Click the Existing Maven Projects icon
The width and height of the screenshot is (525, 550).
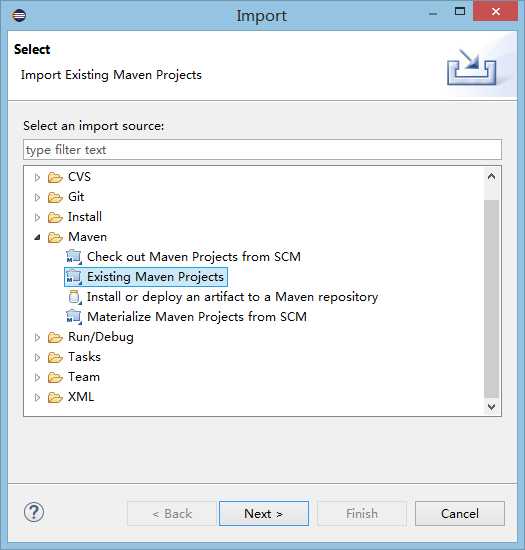[x=74, y=277]
